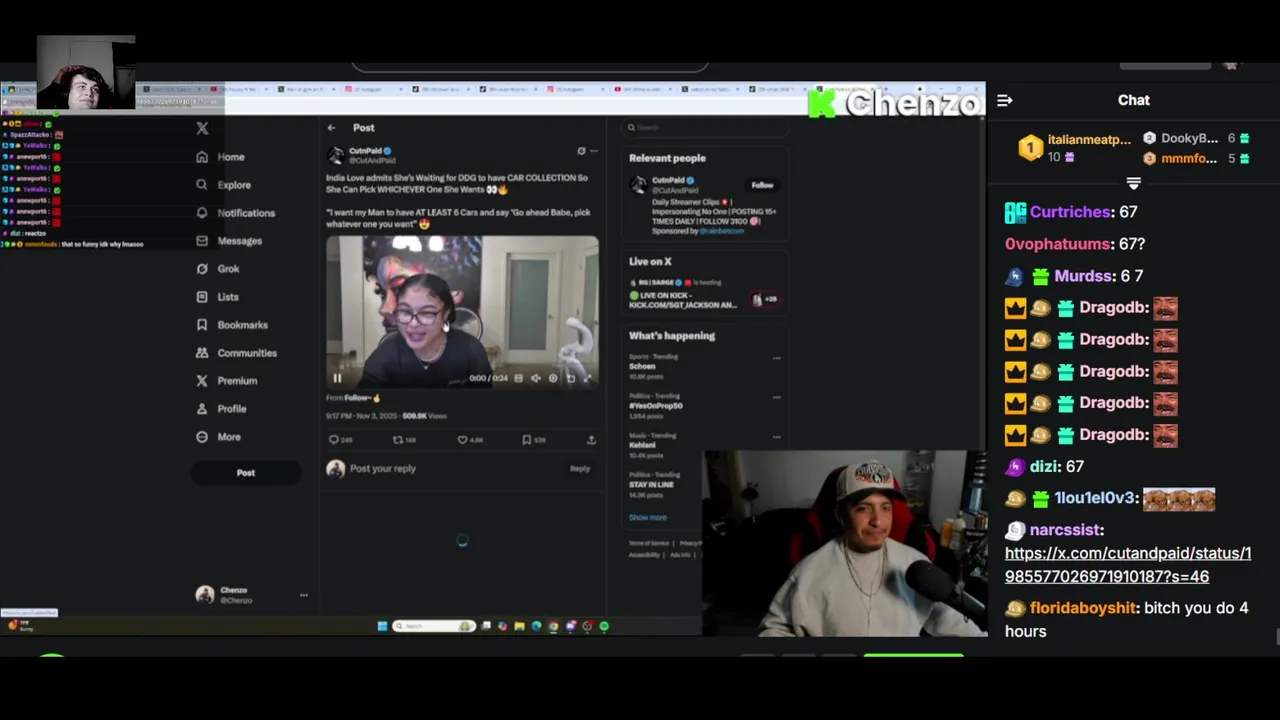Open the Windows Start button

[382, 627]
